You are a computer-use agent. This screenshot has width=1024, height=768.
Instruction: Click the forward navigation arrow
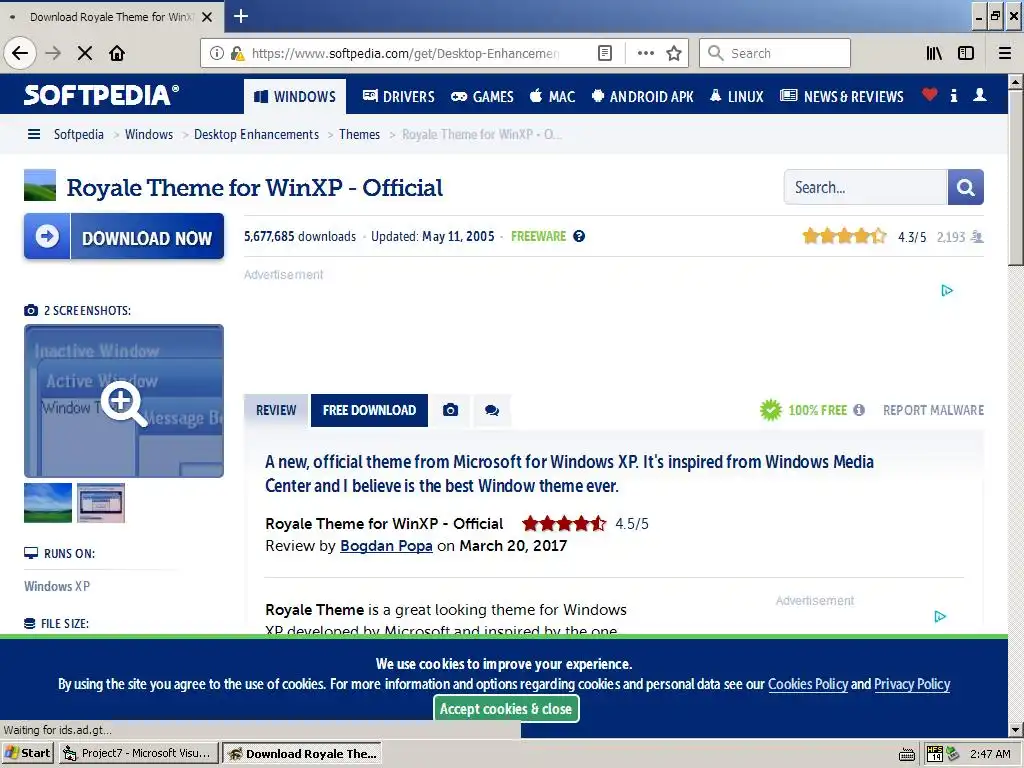[x=53, y=53]
